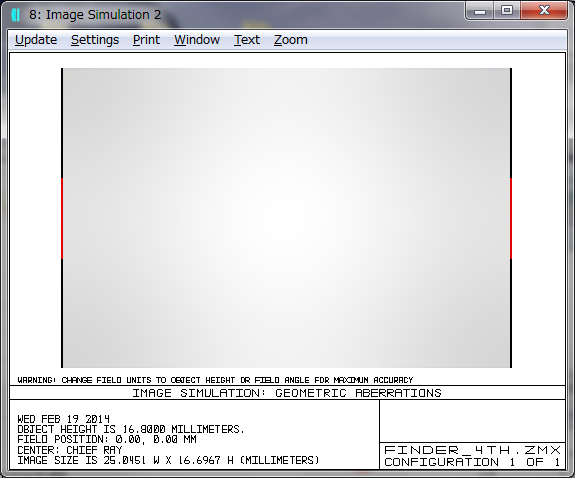Click the Configuration 1 of 1 label
575x478 pixels.
pos(472,462)
